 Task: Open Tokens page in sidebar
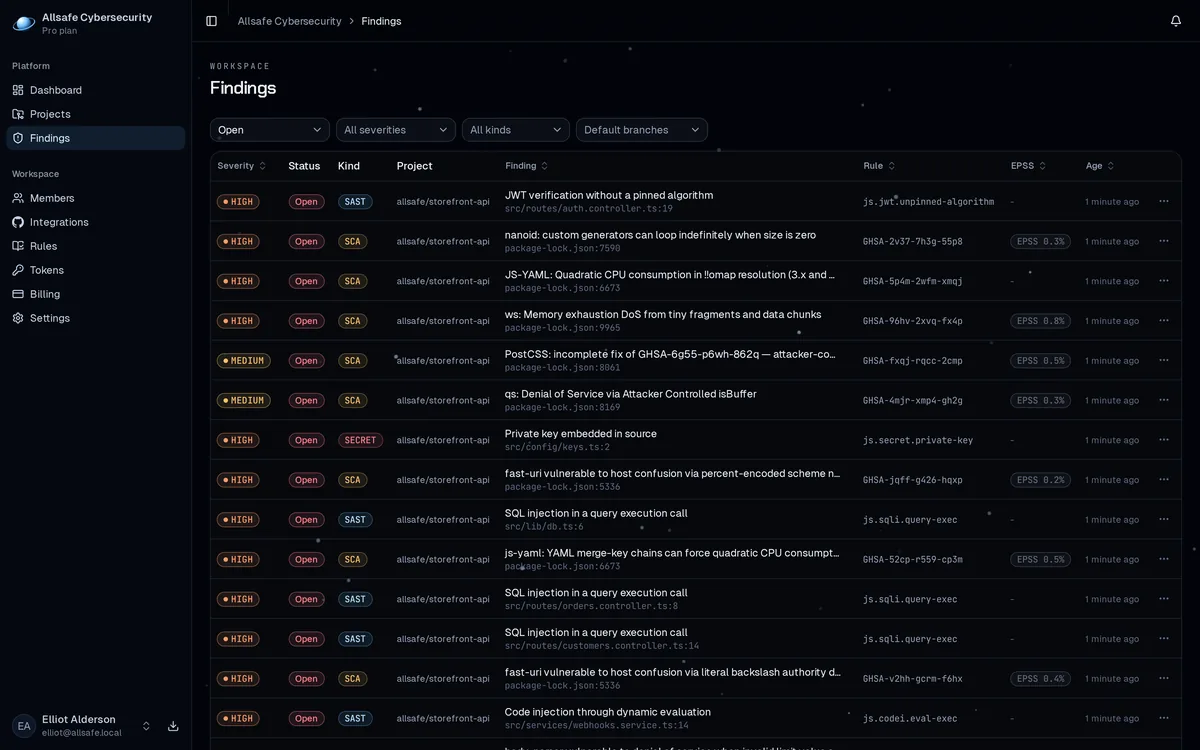click(96, 270)
